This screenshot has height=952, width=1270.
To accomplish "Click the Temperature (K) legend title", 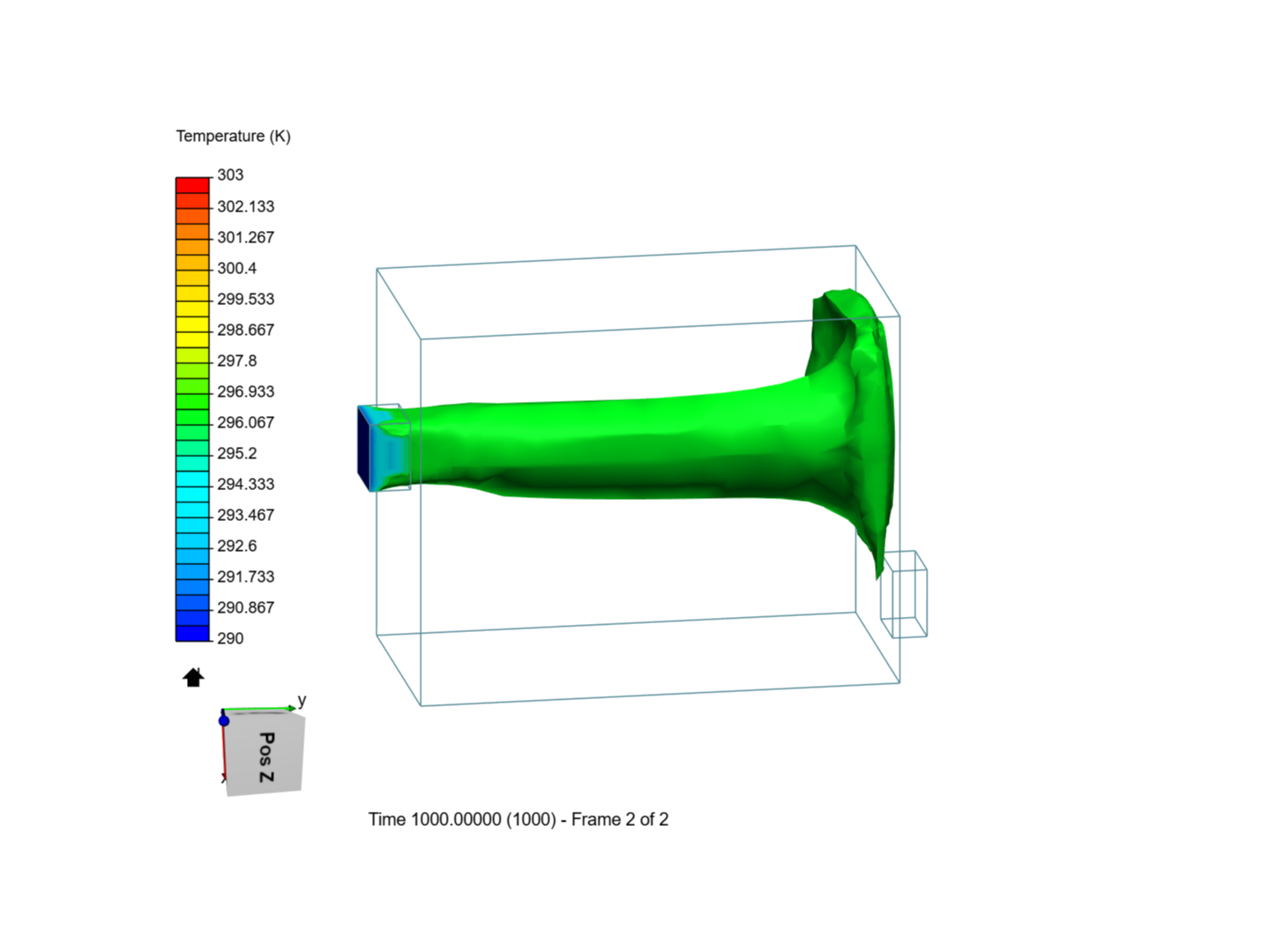I will point(233,136).
